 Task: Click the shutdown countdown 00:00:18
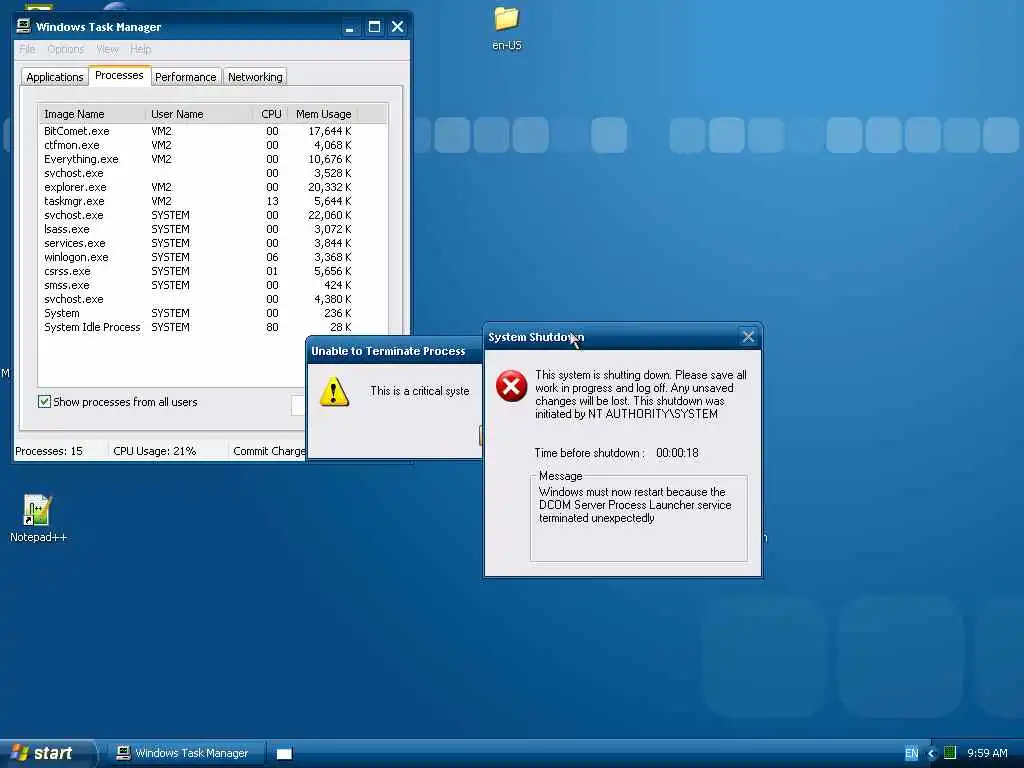coord(677,453)
